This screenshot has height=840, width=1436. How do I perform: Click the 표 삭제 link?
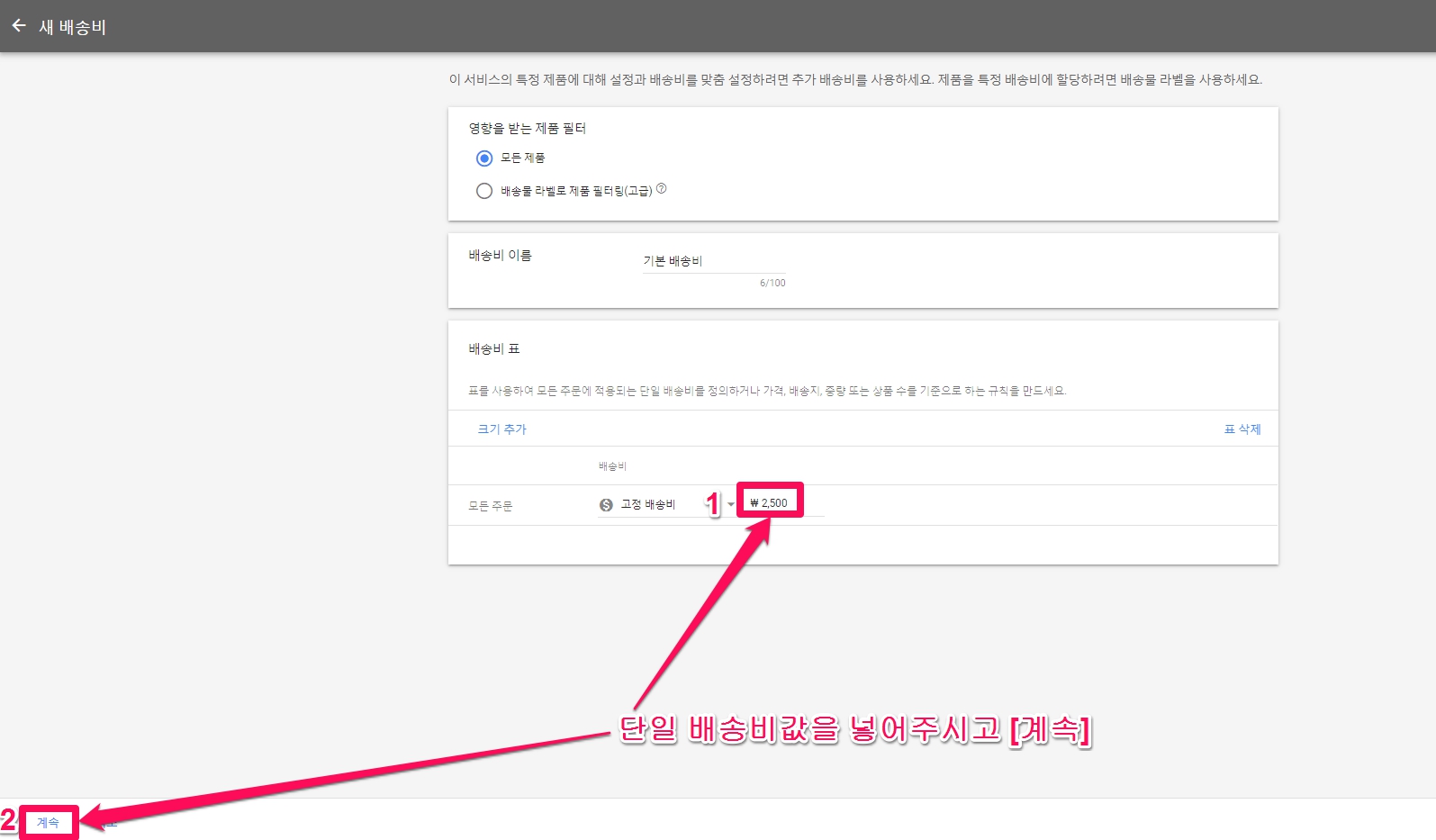[1242, 429]
